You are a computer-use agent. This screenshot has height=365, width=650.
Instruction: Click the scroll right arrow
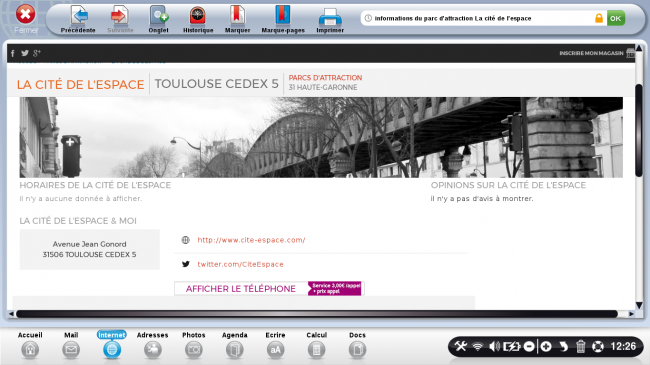tap(631, 314)
